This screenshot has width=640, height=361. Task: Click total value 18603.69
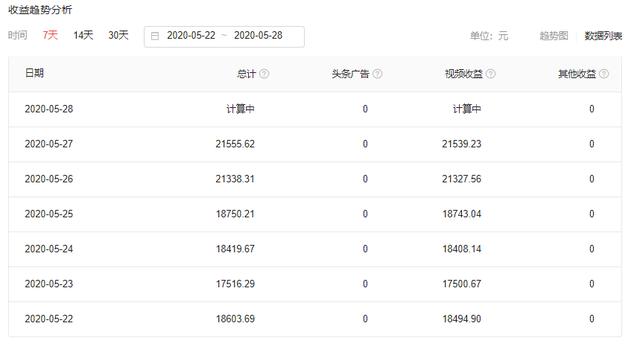(235, 319)
